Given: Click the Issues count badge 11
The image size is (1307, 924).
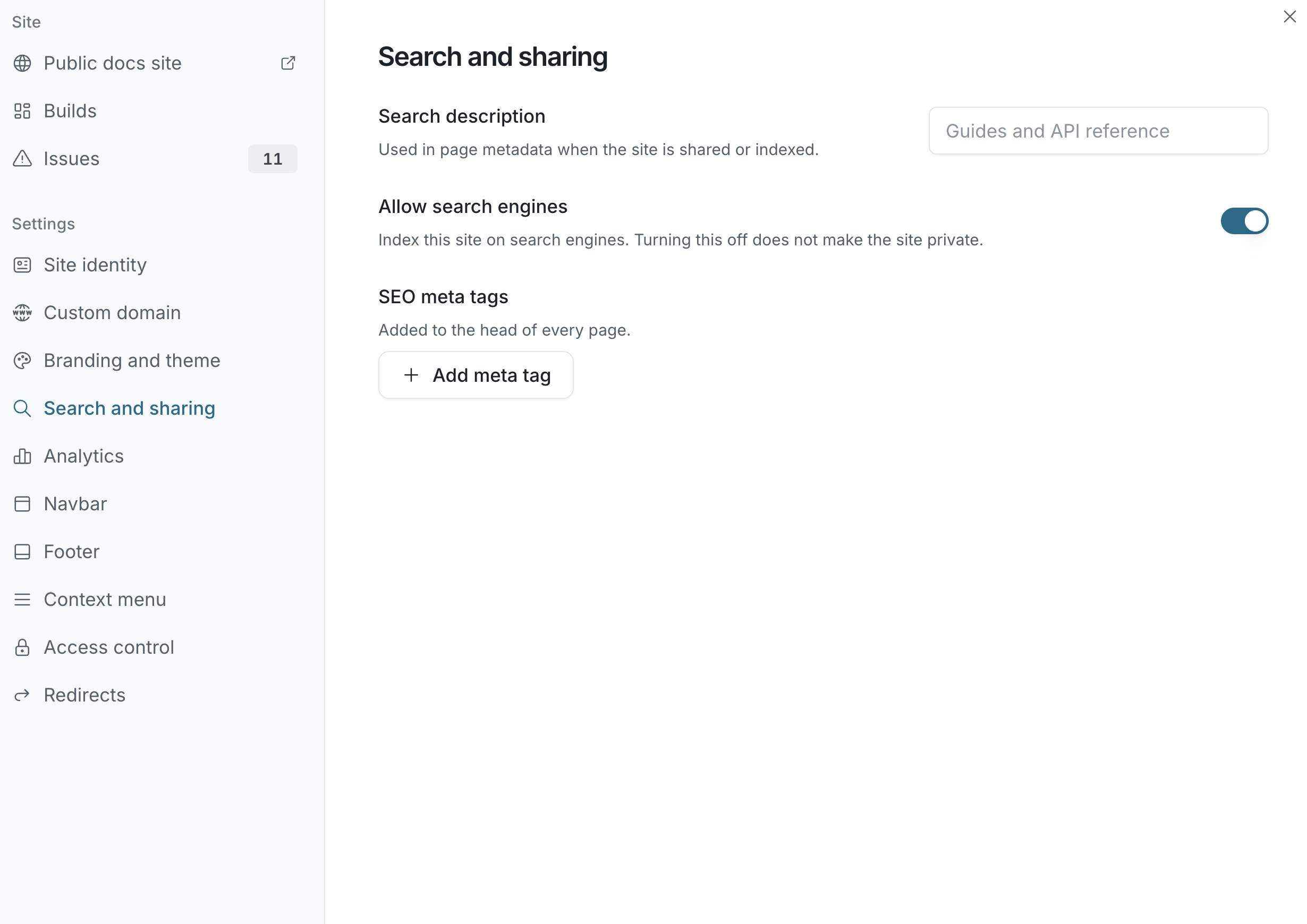Looking at the screenshot, I should (x=273, y=159).
